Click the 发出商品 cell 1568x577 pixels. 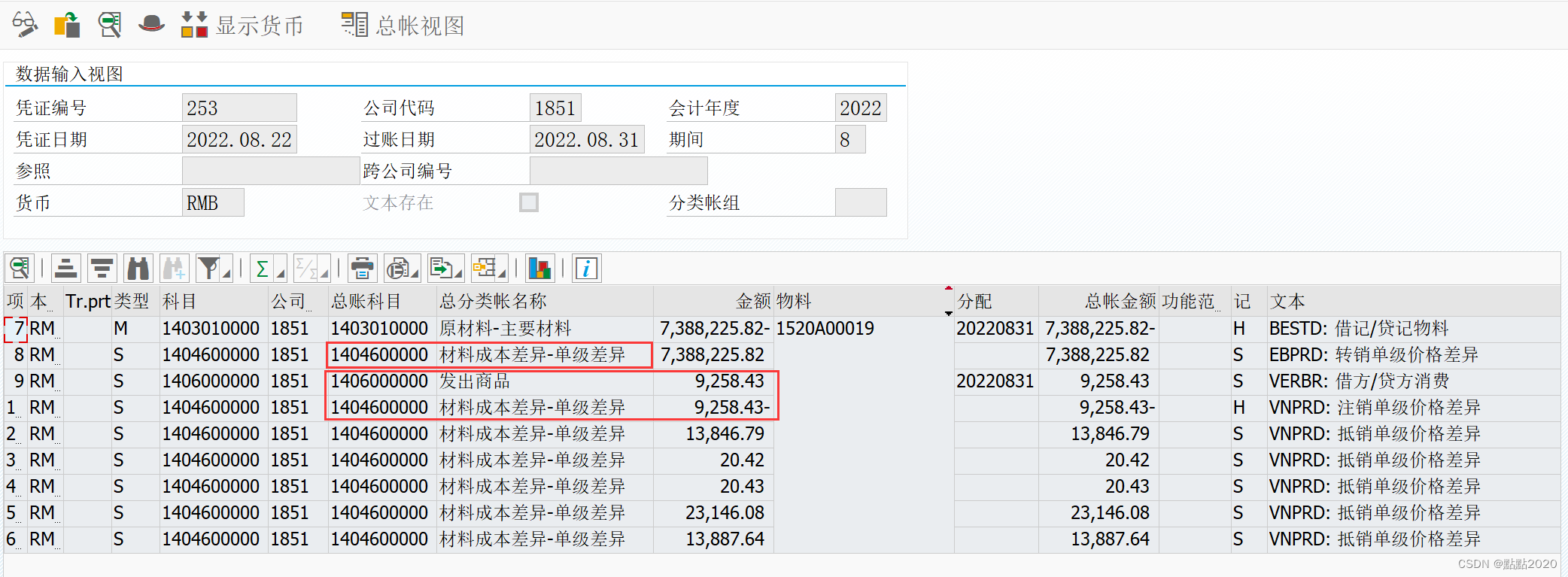(x=545, y=381)
